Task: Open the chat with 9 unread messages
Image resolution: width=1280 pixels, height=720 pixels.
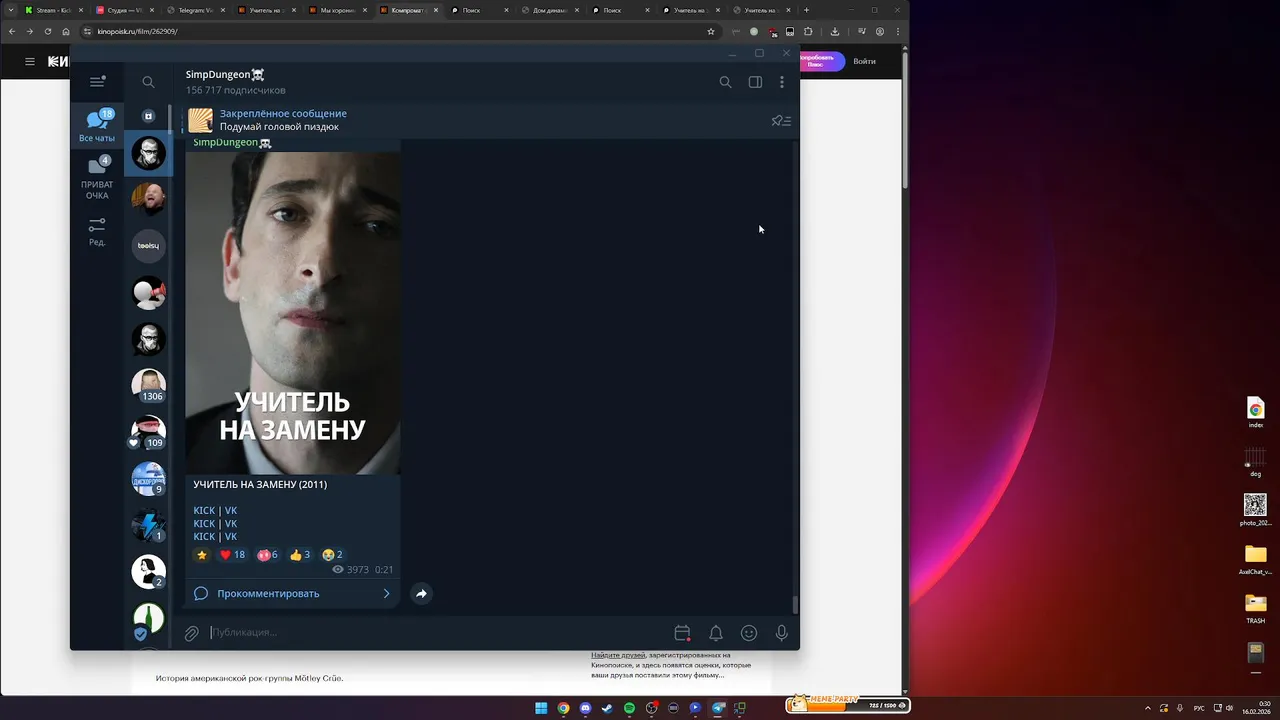Action: click(x=149, y=479)
